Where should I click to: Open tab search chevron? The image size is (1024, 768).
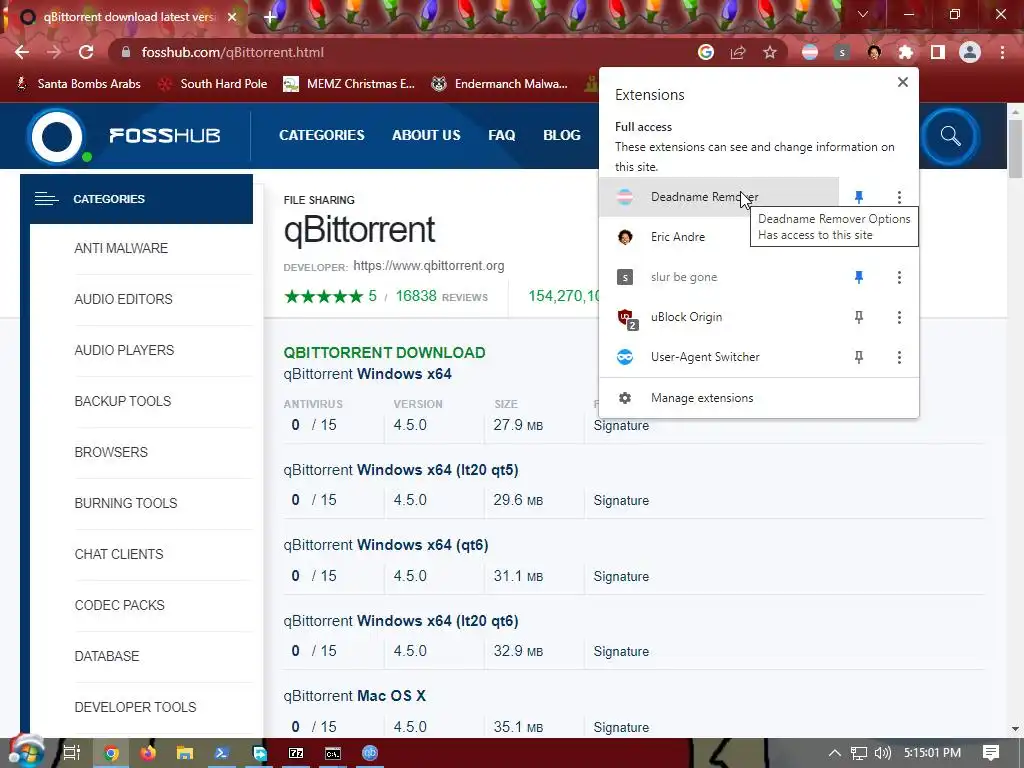(x=863, y=14)
